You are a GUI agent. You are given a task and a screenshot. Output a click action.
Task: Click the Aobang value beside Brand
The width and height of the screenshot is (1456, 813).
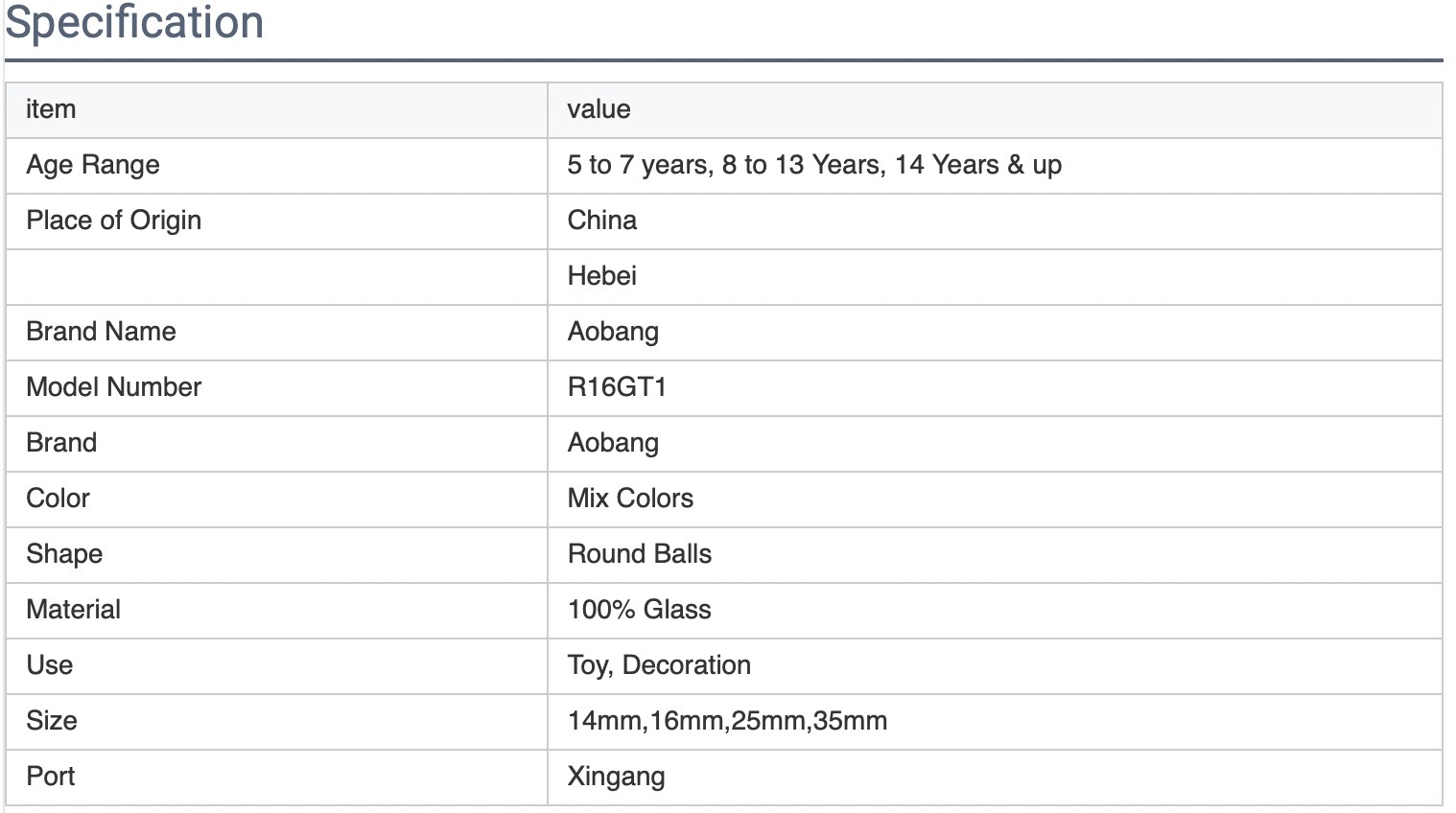click(613, 443)
